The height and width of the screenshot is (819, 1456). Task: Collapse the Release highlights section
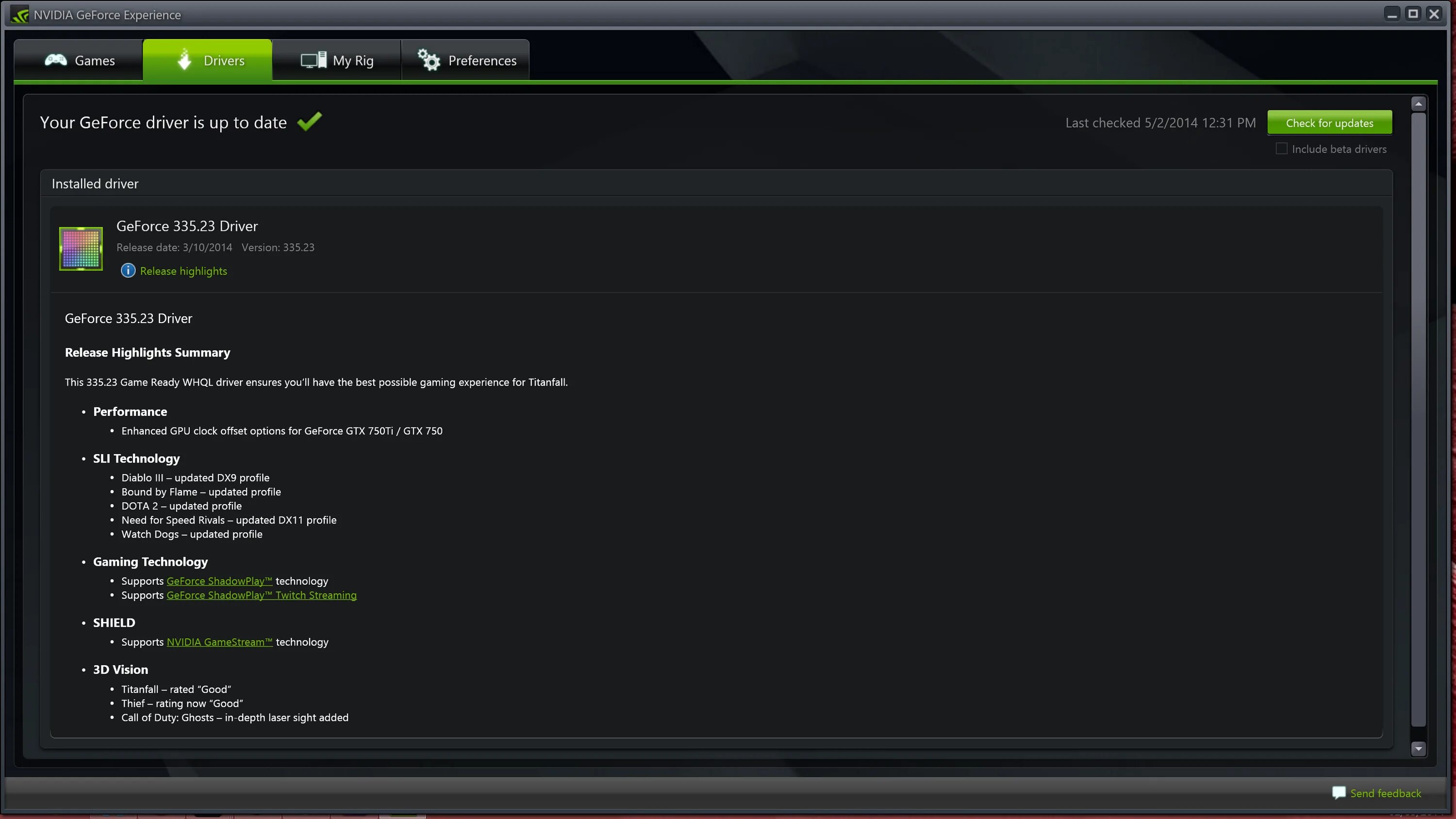pyautogui.click(x=183, y=271)
